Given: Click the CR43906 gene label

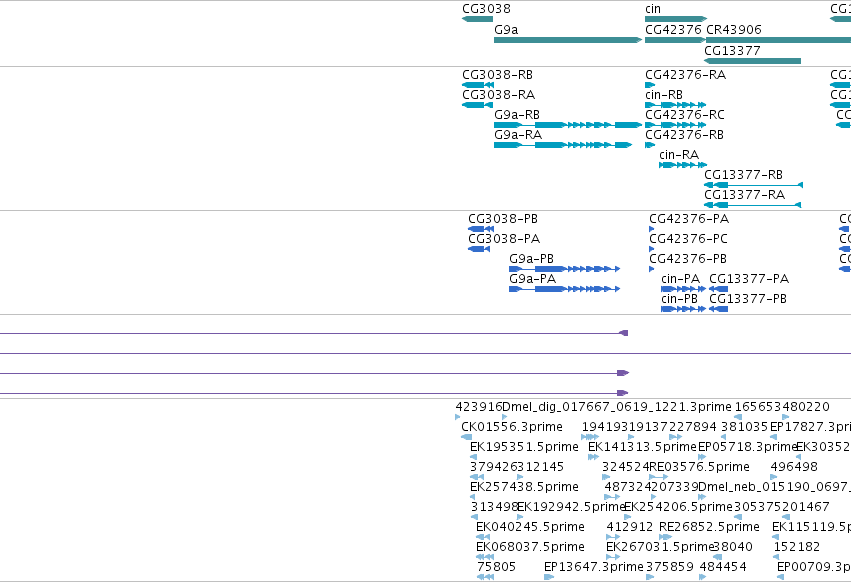Looking at the screenshot, I should pos(734,30).
